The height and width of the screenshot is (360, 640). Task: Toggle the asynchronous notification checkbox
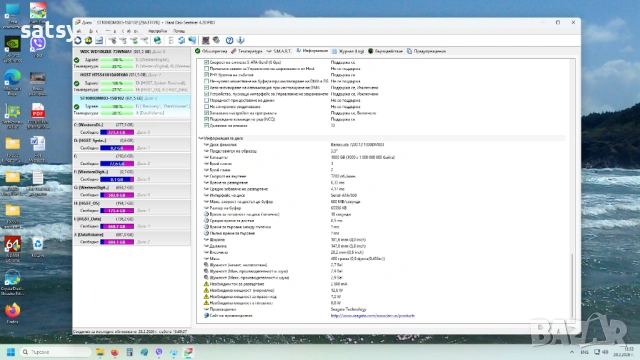point(207,107)
